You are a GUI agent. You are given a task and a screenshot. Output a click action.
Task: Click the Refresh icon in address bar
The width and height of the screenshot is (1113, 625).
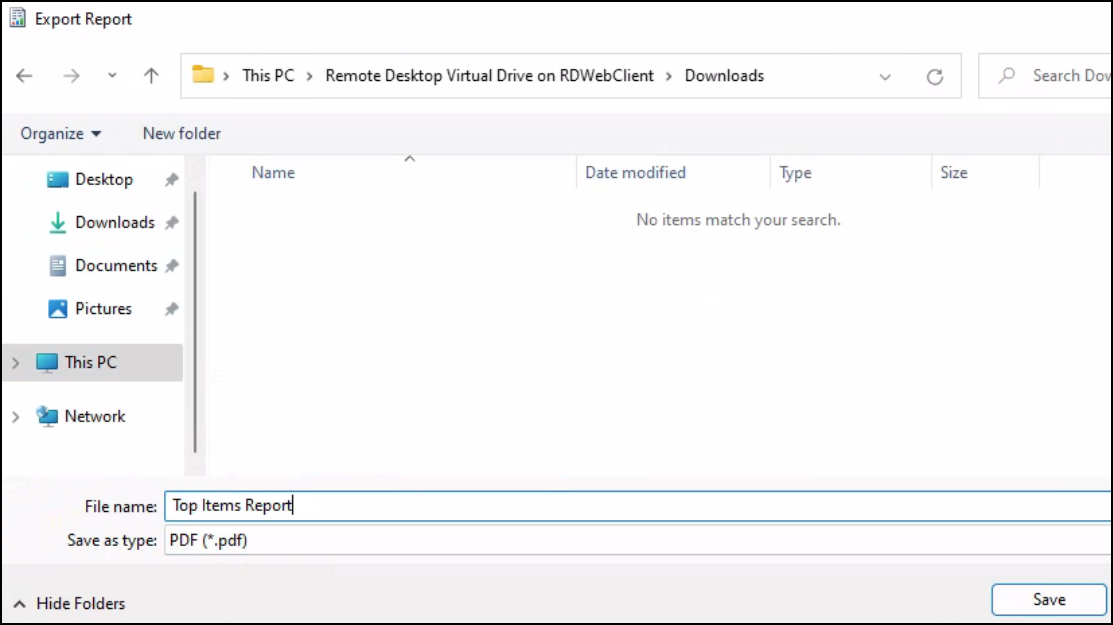(935, 76)
